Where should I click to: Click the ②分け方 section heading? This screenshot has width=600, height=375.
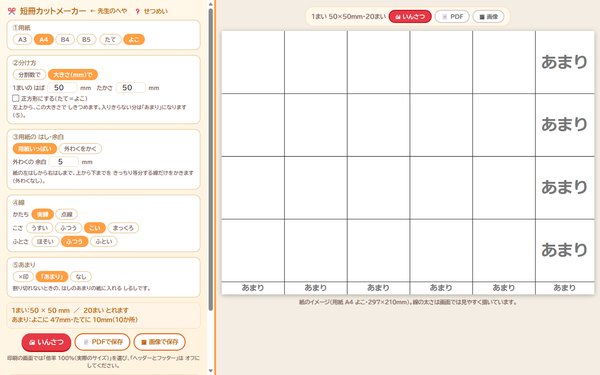(x=24, y=63)
